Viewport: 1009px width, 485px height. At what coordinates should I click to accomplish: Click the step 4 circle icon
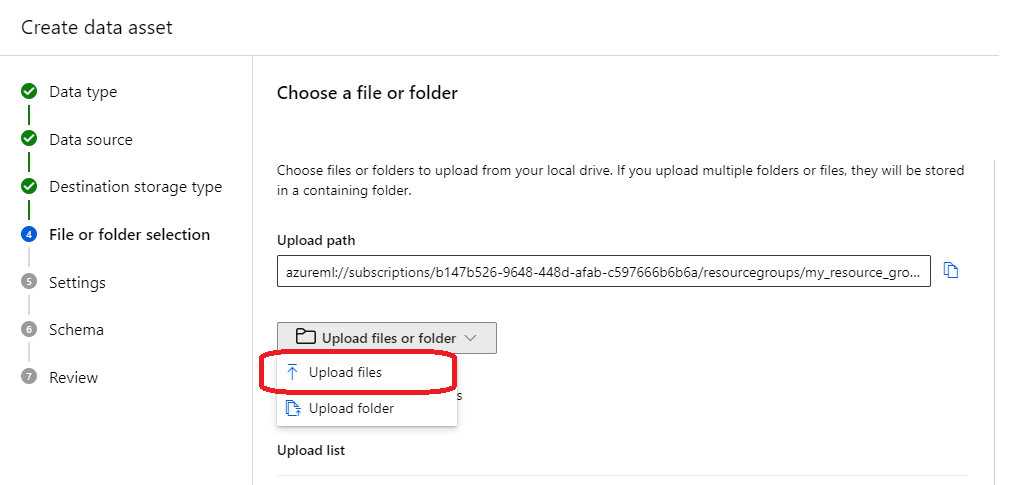point(28,235)
